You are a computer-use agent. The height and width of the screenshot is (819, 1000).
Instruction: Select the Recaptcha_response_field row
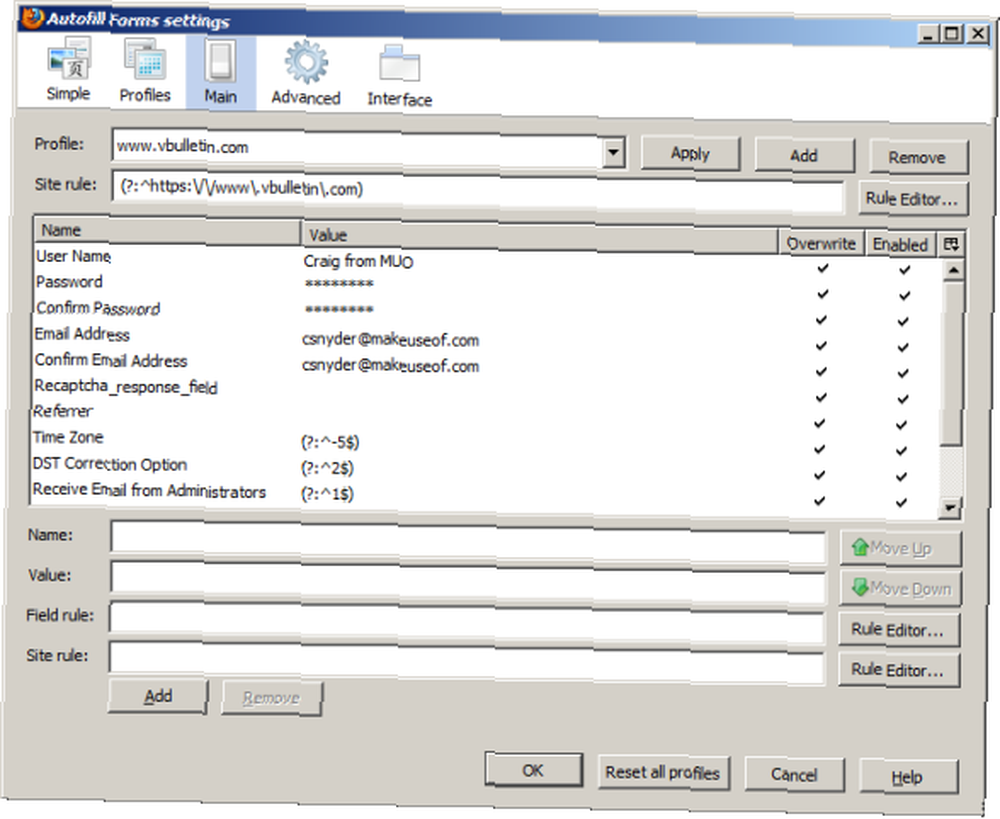pyautogui.click(x=486, y=391)
